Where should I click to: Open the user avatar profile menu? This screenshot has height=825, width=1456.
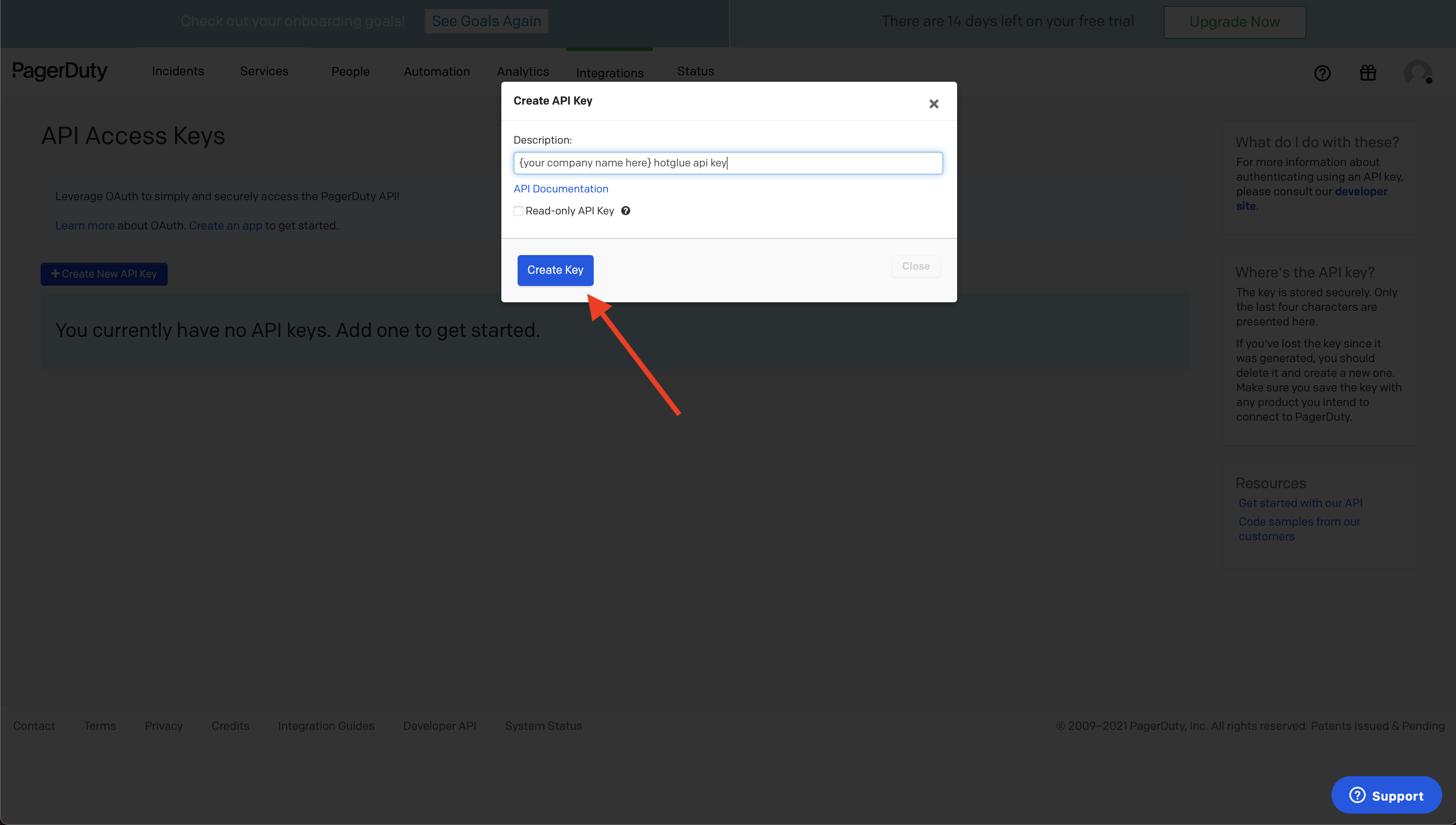click(x=1418, y=73)
